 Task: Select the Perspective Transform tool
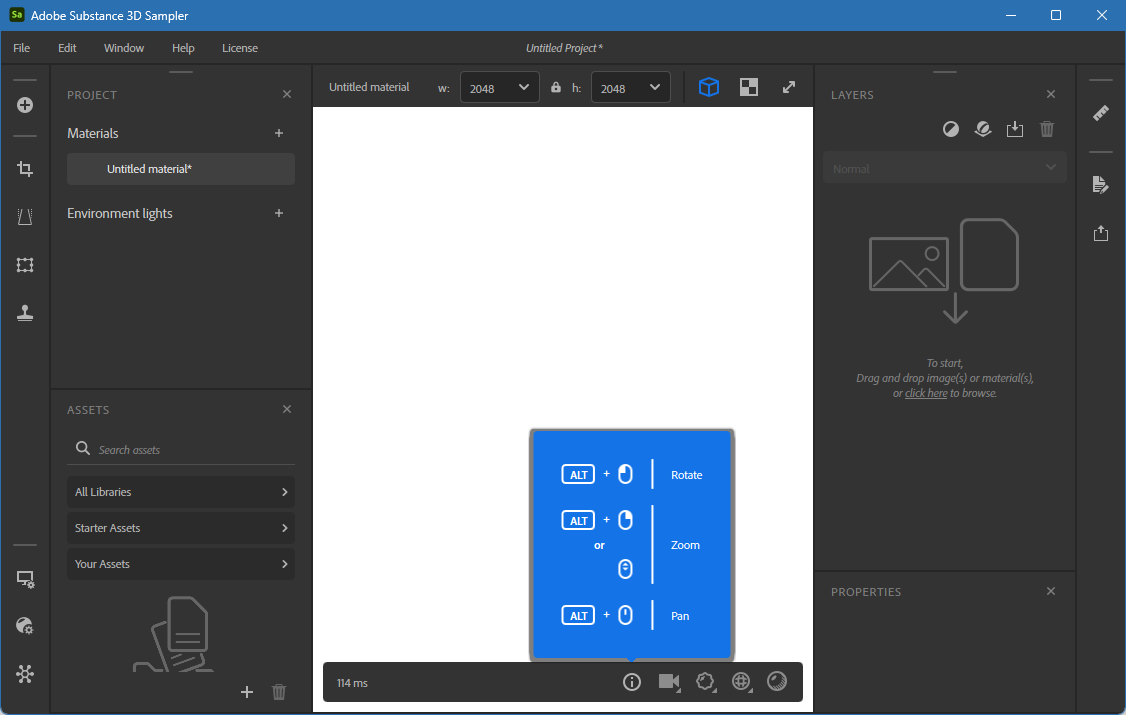tap(25, 217)
